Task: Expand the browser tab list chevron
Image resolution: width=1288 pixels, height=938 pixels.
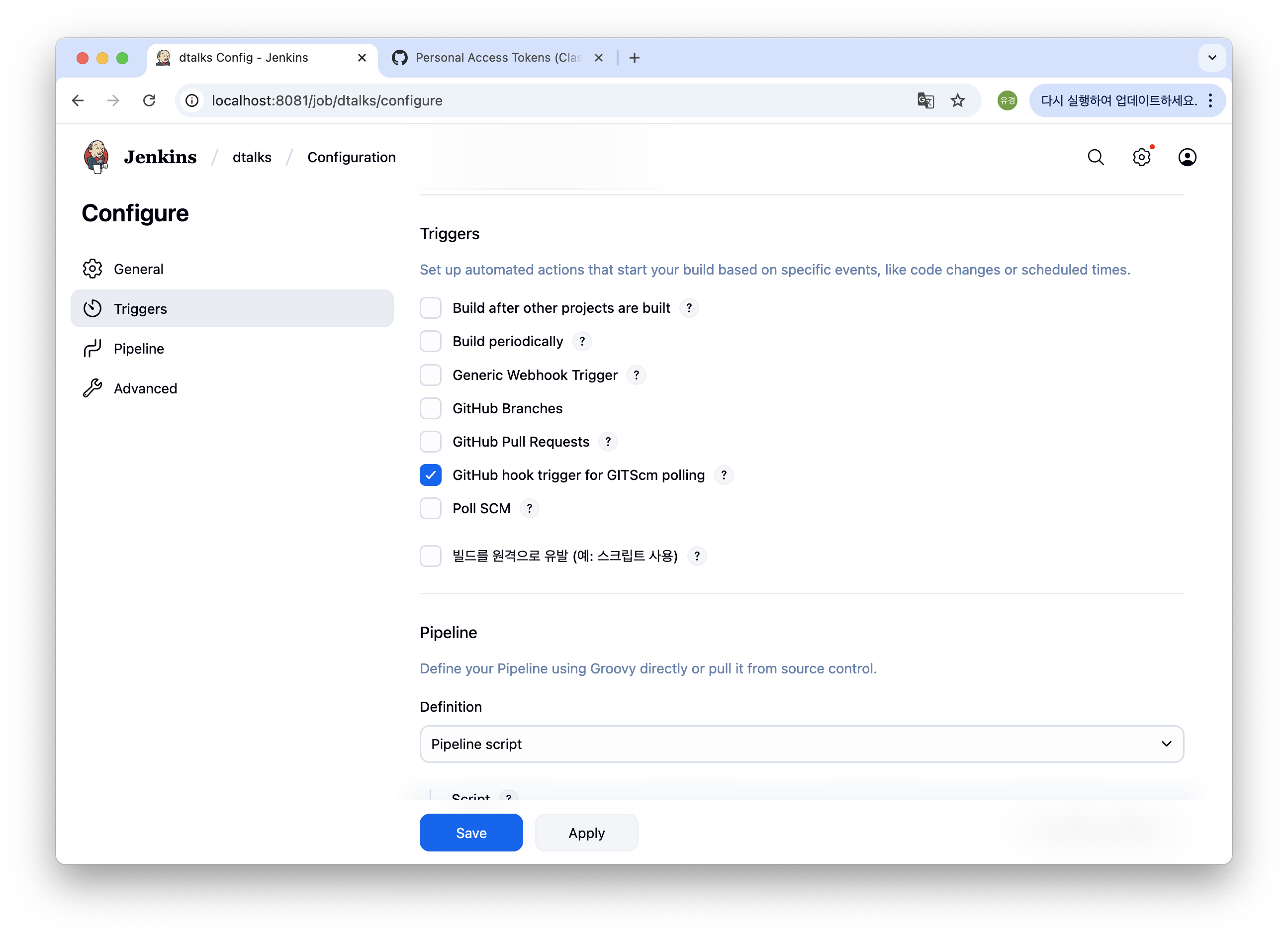Action: [1212, 57]
